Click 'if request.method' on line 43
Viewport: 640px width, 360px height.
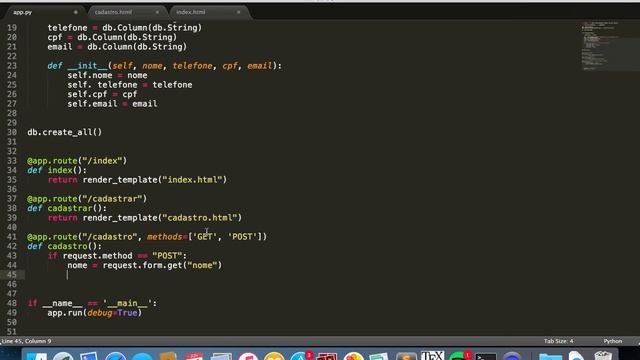coord(90,256)
